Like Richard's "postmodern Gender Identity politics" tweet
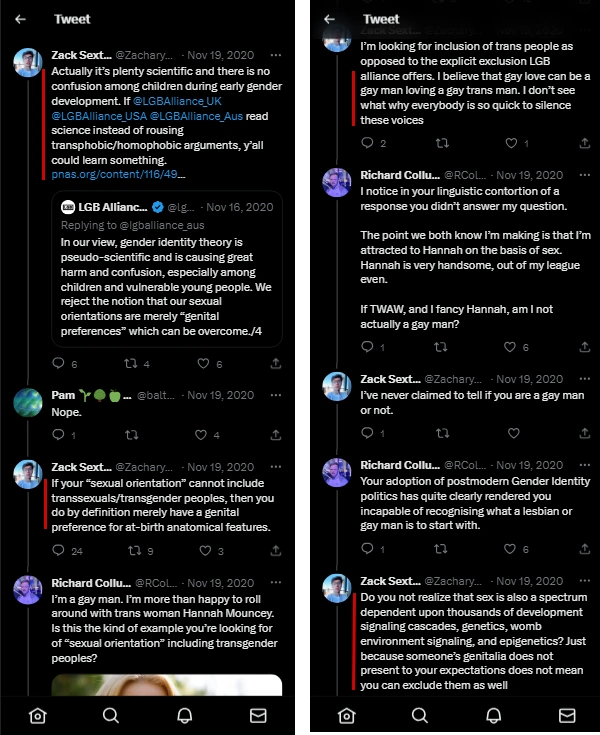The width and height of the screenshot is (600, 735). 511,549
